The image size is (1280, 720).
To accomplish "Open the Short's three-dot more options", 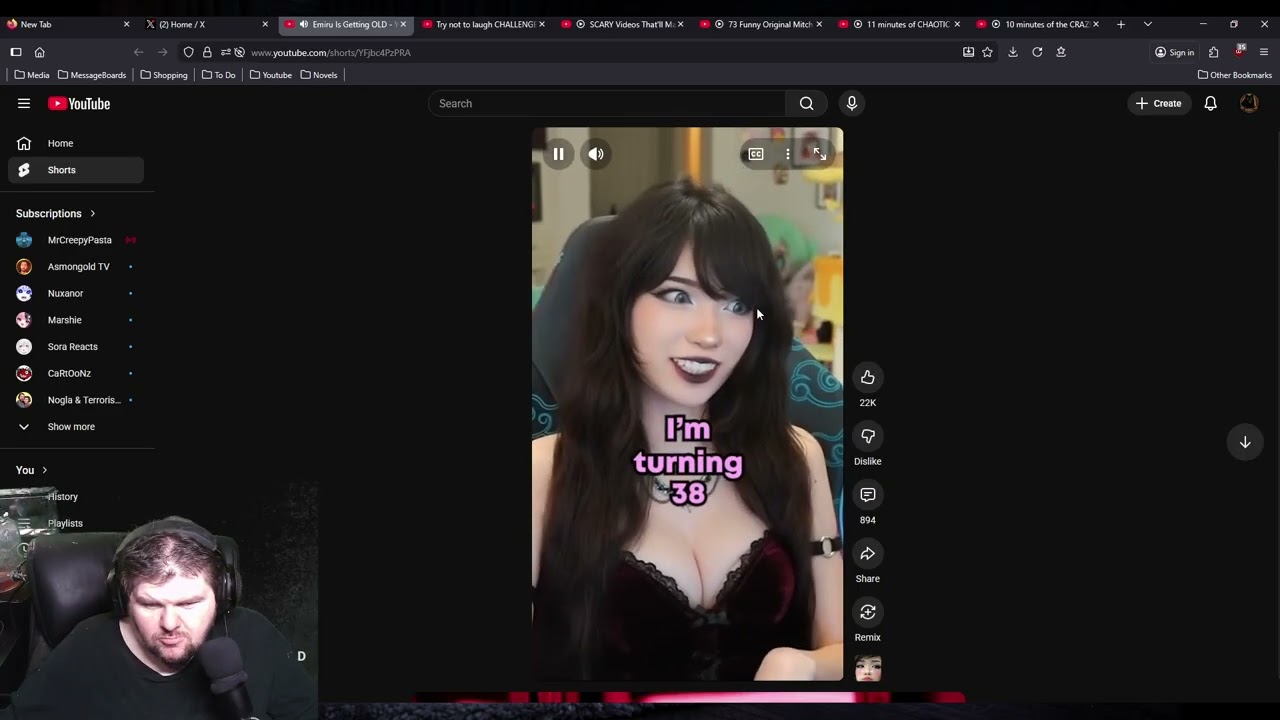I will tap(788, 154).
